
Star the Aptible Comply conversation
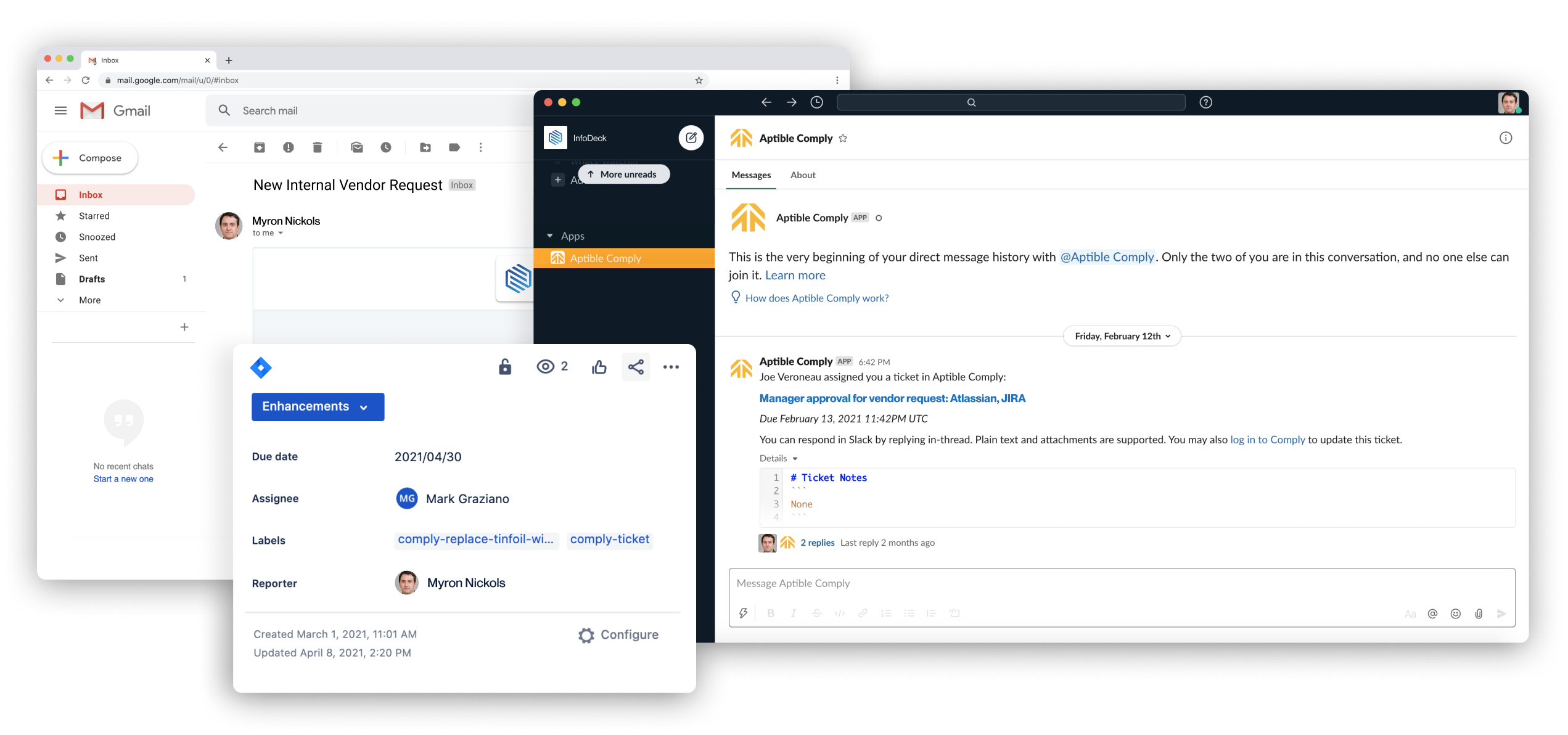843,138
